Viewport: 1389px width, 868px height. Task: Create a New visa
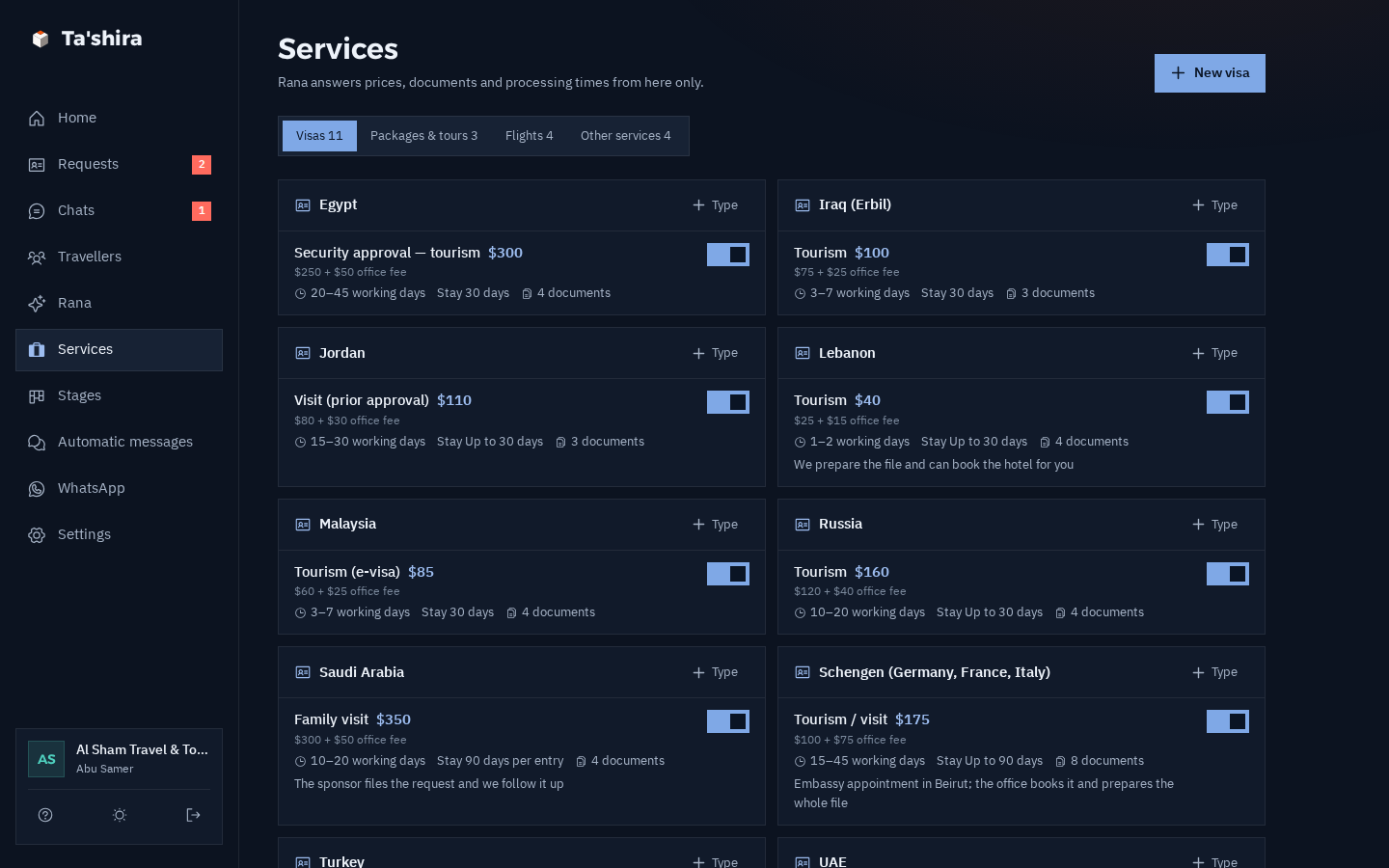pyautogui.click(x=1210, y=73)
